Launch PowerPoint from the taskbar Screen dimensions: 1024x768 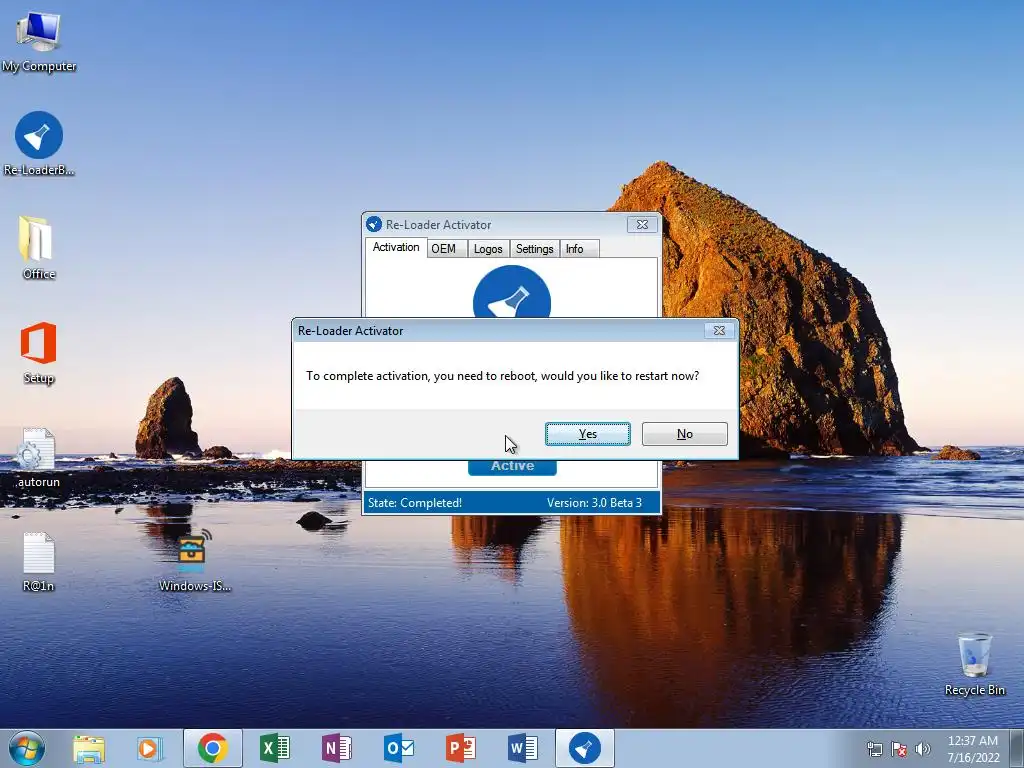point(460,748)
